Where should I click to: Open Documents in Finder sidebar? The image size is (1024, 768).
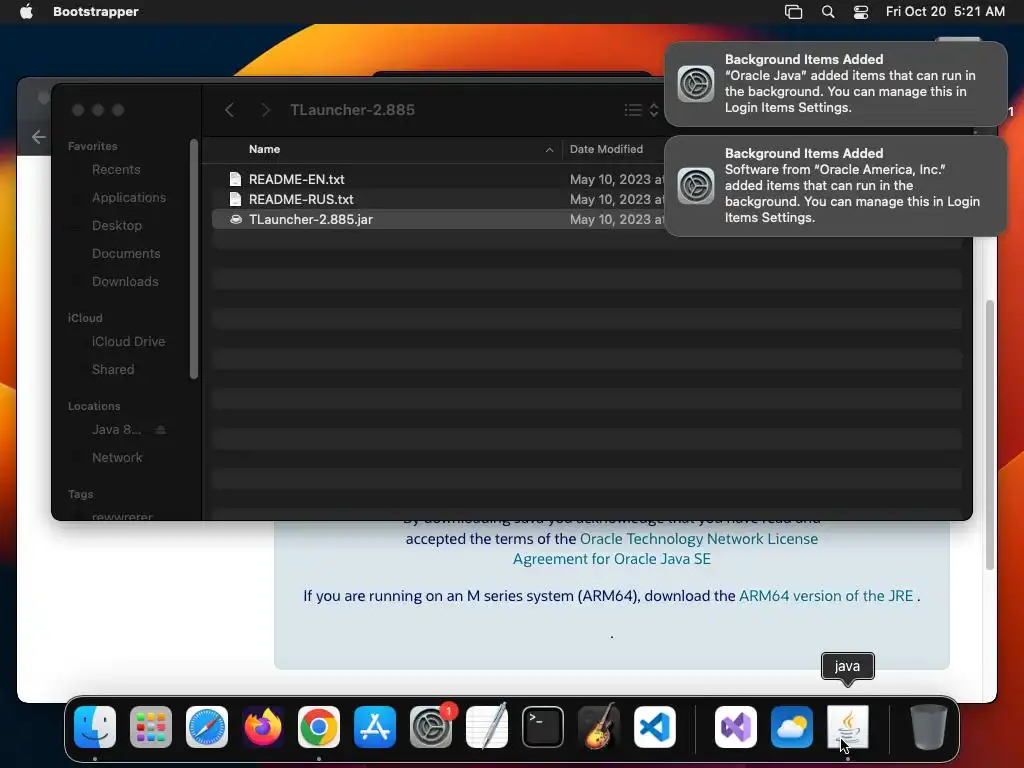click(126, 254)
